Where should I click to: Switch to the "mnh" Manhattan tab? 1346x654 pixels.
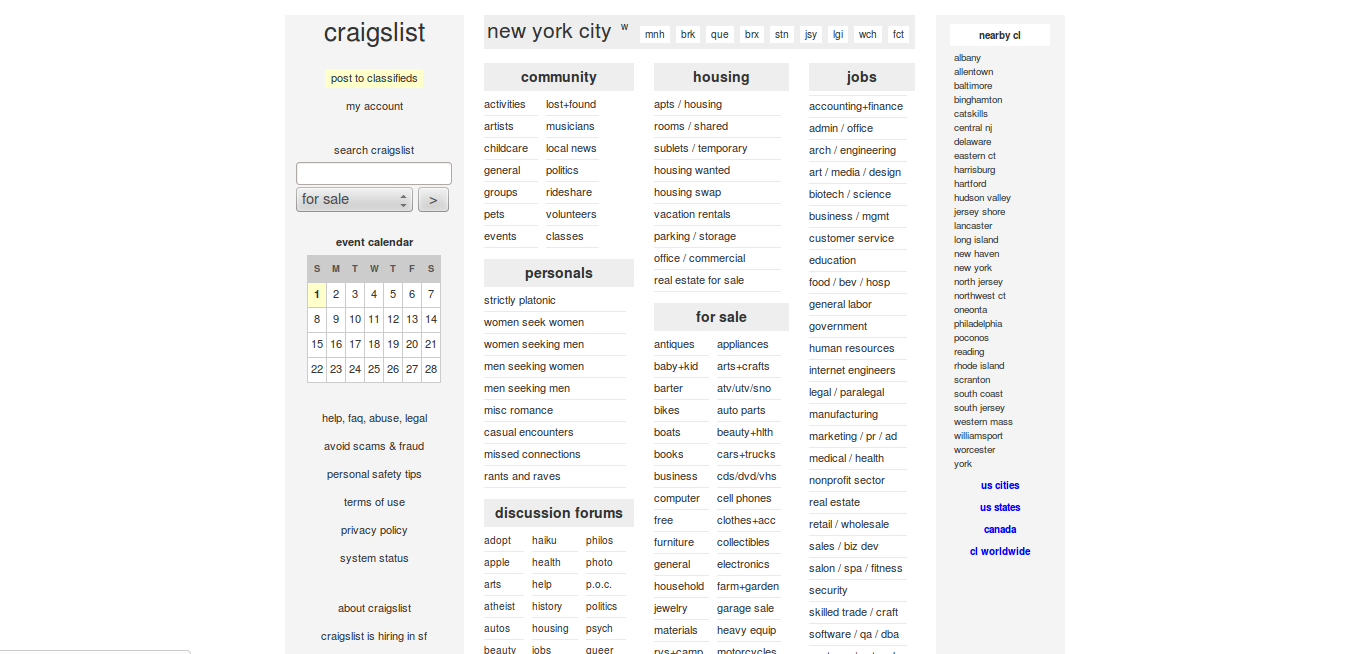654,33
